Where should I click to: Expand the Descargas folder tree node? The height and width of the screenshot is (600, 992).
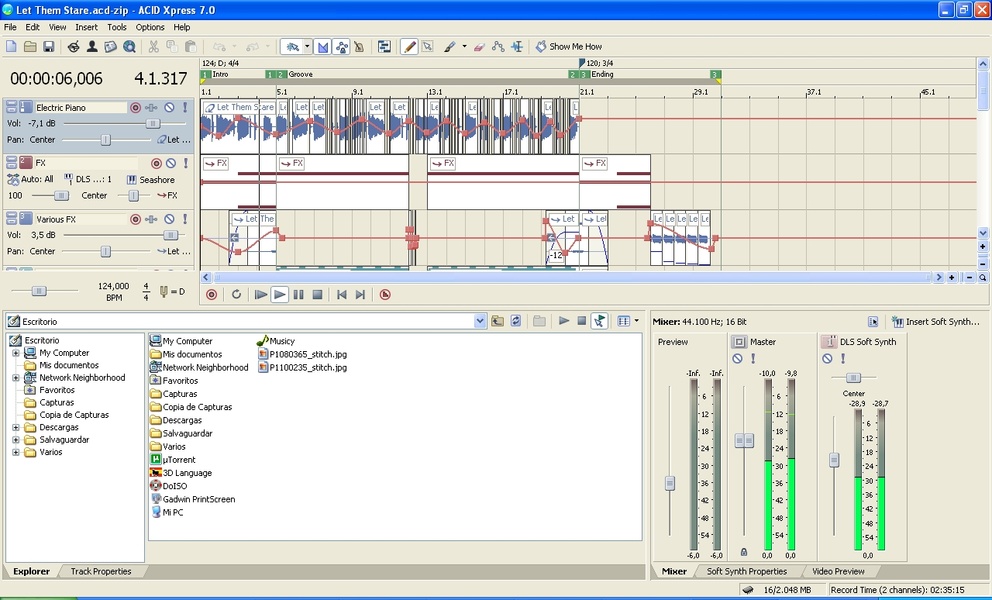(x=16, y=428)
